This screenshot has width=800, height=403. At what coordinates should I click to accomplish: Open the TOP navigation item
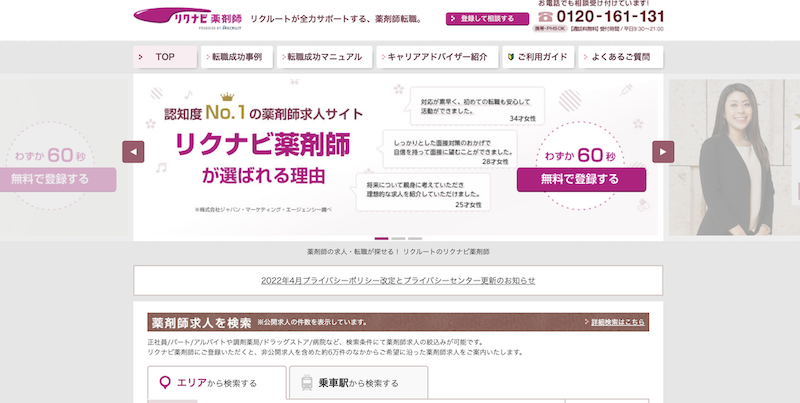[x=165, y=57]
